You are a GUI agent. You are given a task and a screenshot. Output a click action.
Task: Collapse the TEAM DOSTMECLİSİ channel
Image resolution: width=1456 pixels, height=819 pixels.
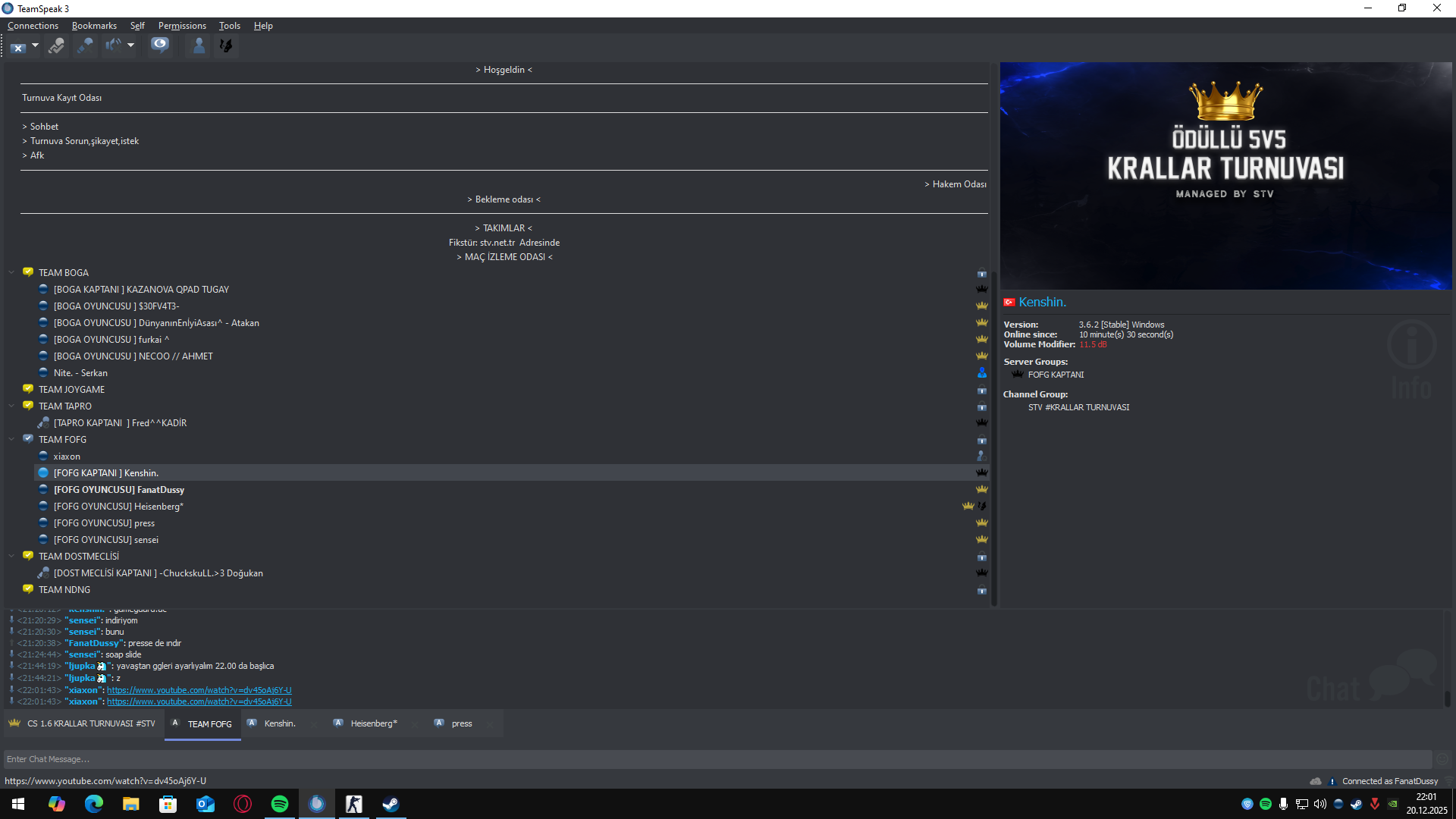(x=11, y=556)
